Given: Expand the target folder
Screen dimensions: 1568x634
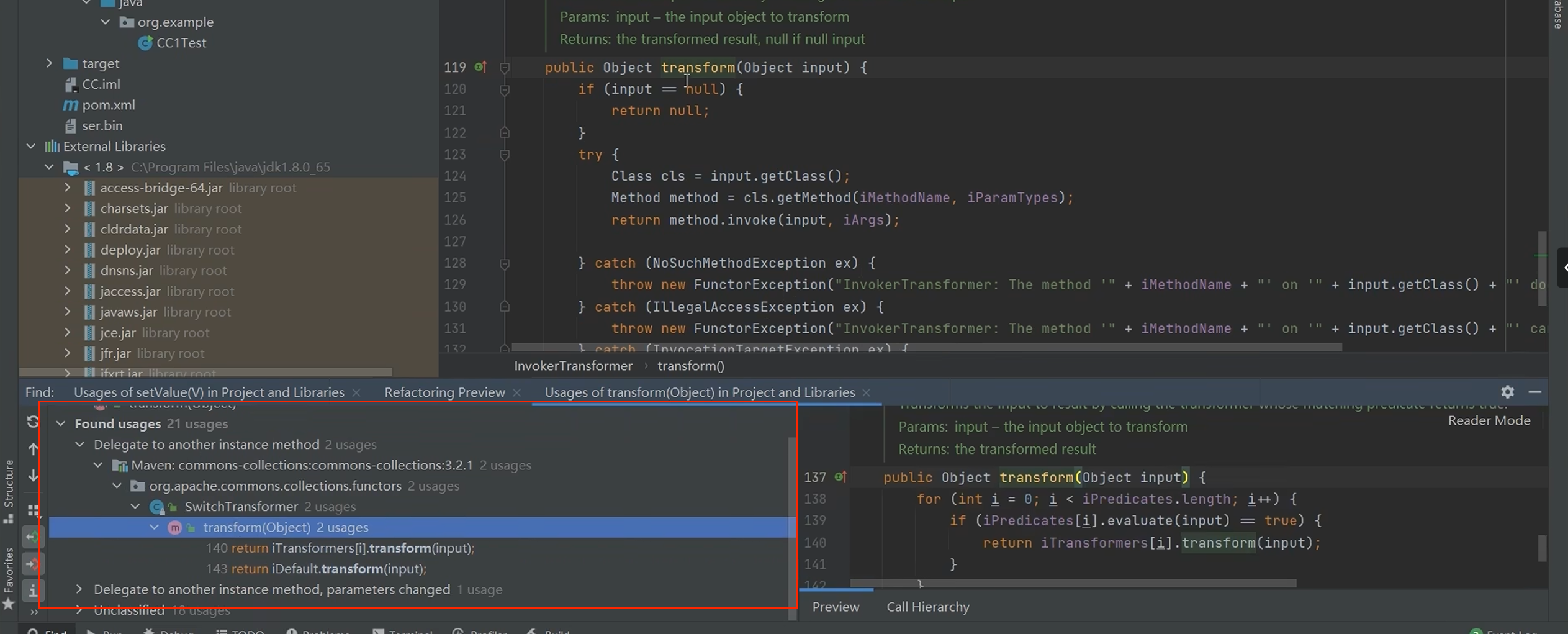Looking at the screenshot, I should pos(49,63).
